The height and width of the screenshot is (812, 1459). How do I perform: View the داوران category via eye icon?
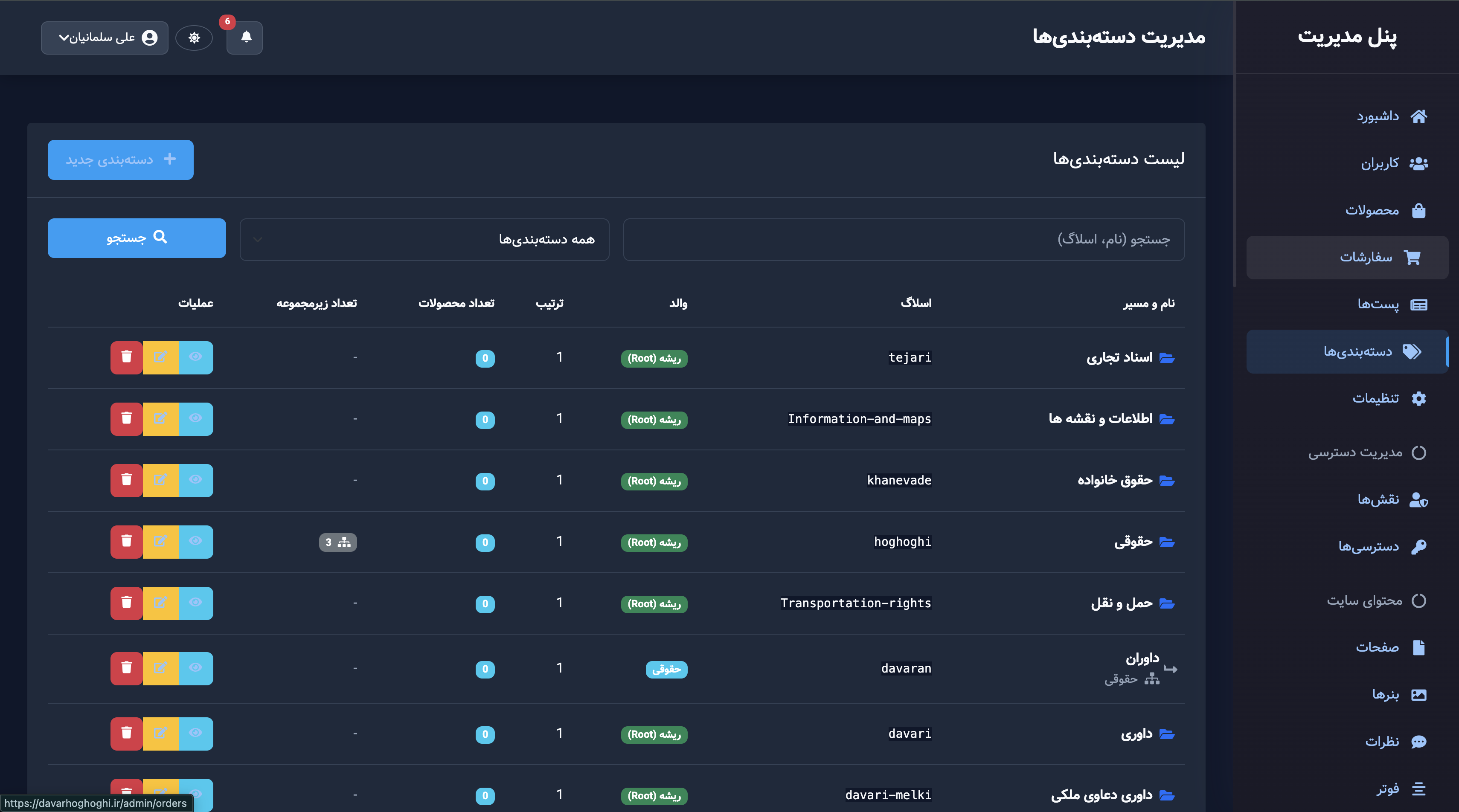click(x=195, y=668)
